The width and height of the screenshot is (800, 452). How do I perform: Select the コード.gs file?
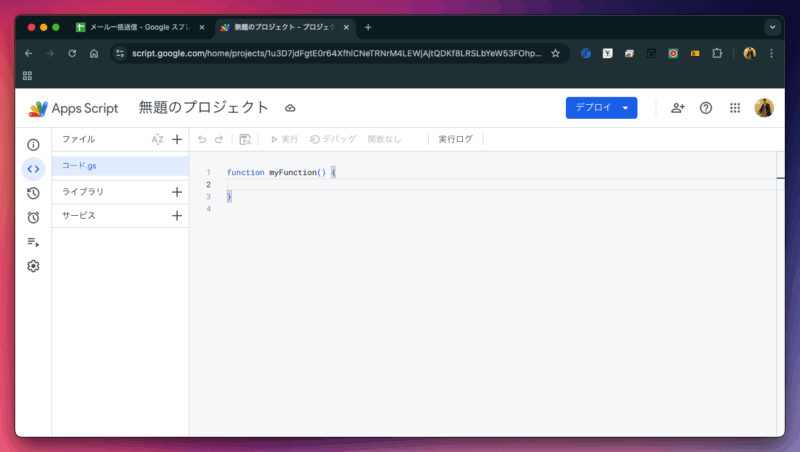click(80, 166)
